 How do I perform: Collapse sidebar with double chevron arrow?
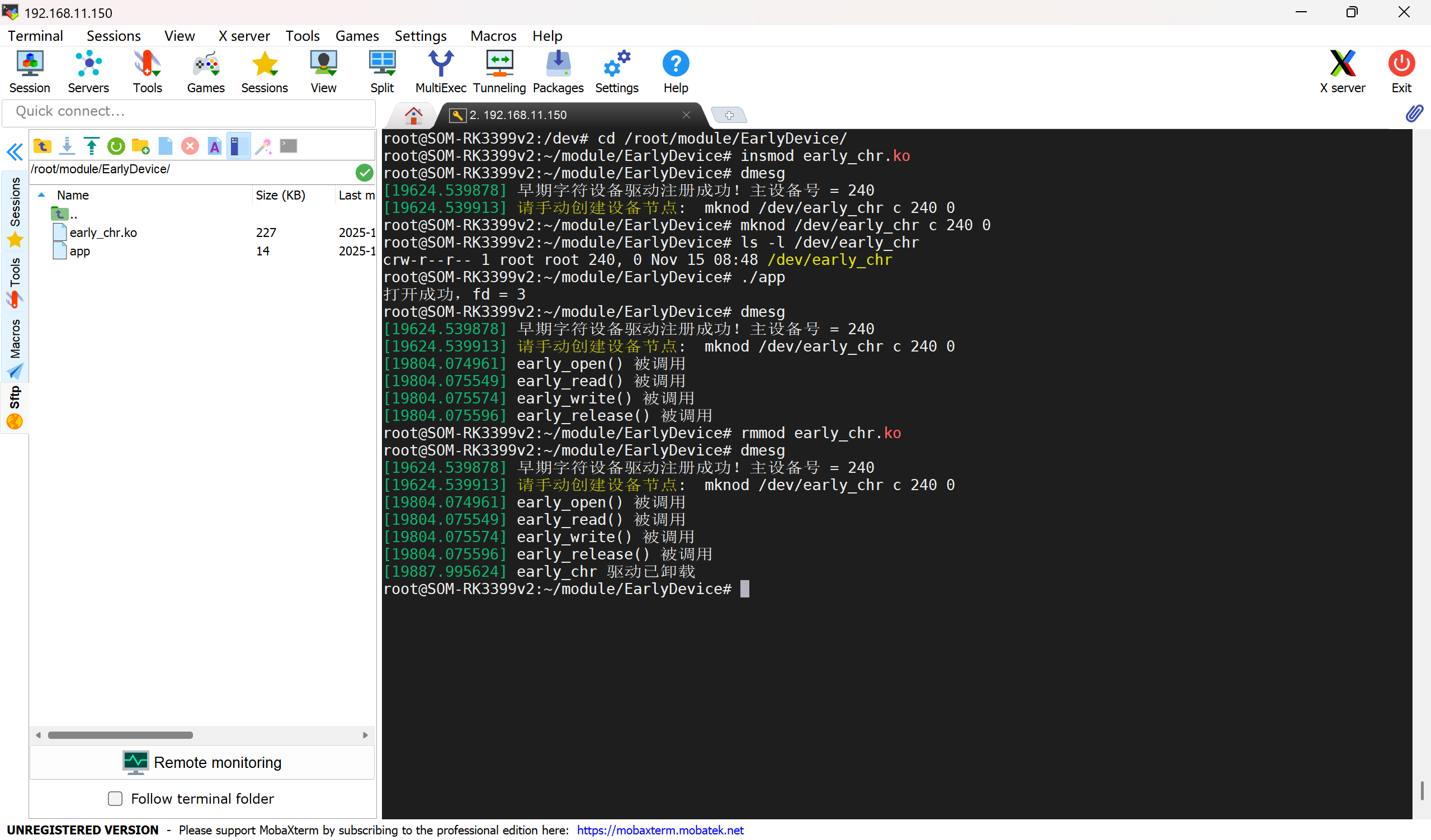pyautogui.click(x=15, y=152)
